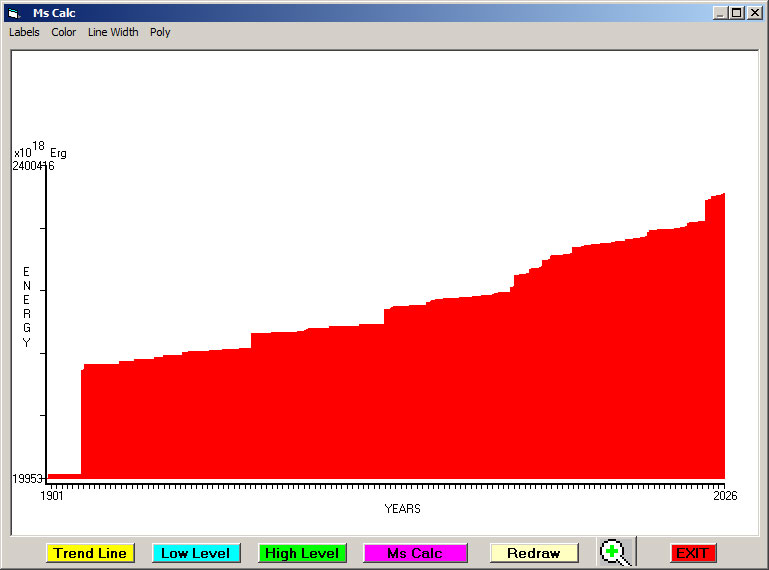Click the YEARS axis title
769x570 pixels.
[402, 509]
